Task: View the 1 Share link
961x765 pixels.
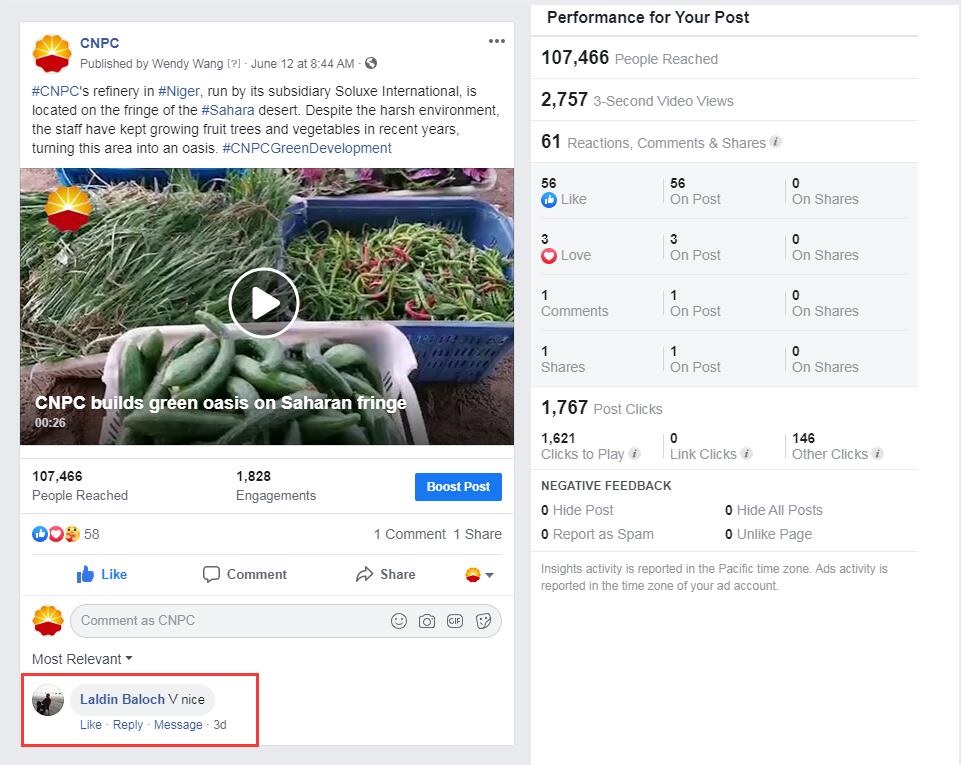Action: [x=477, y=534]
